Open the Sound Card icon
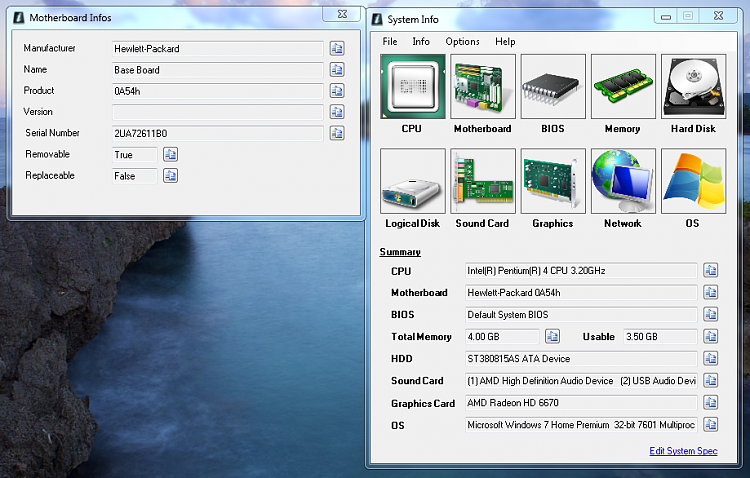 tap(483, 181)
